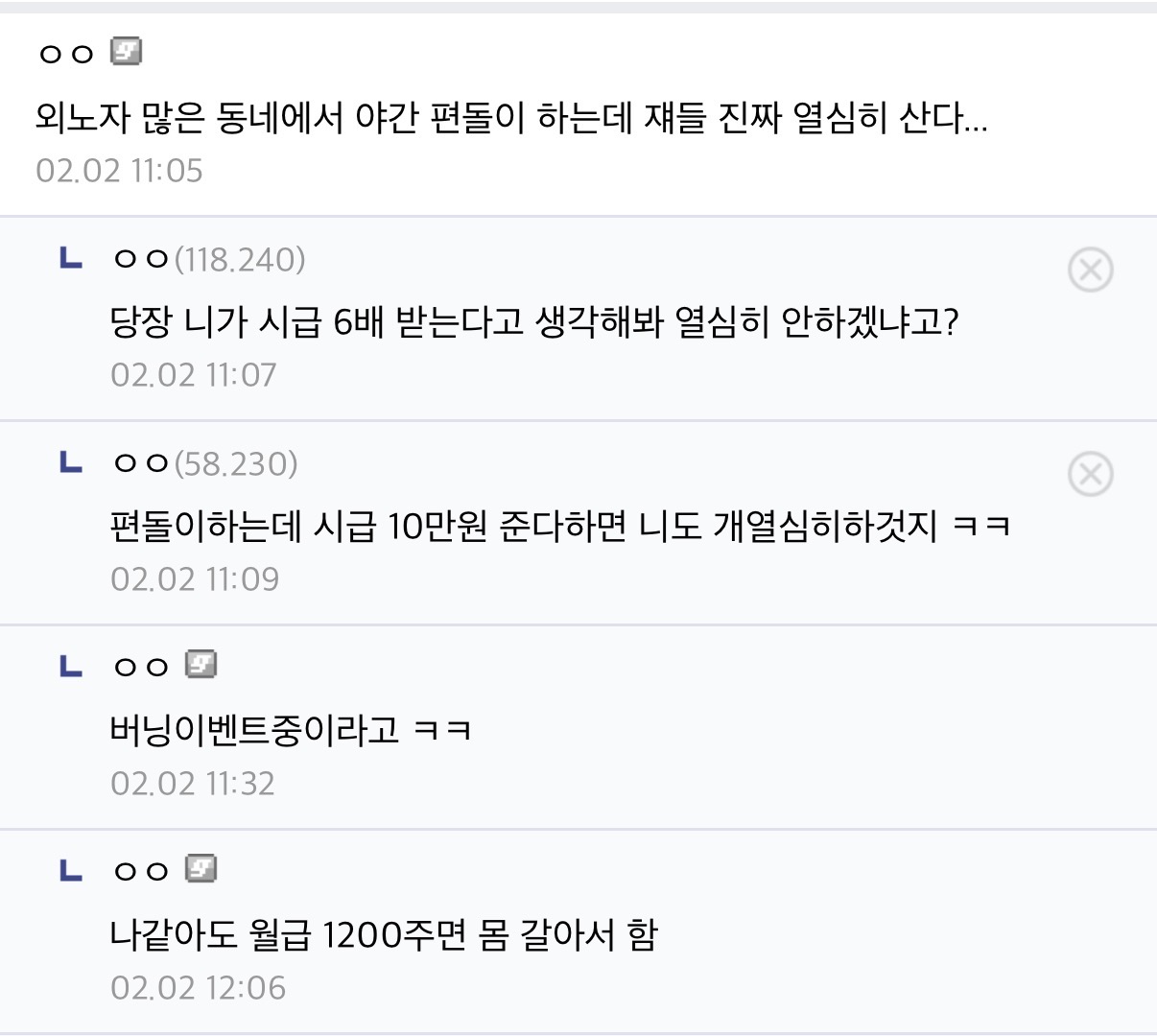Open the top commenter's ㅇㅇ nickname
1157x1036 pixels.
click(66, 54)
